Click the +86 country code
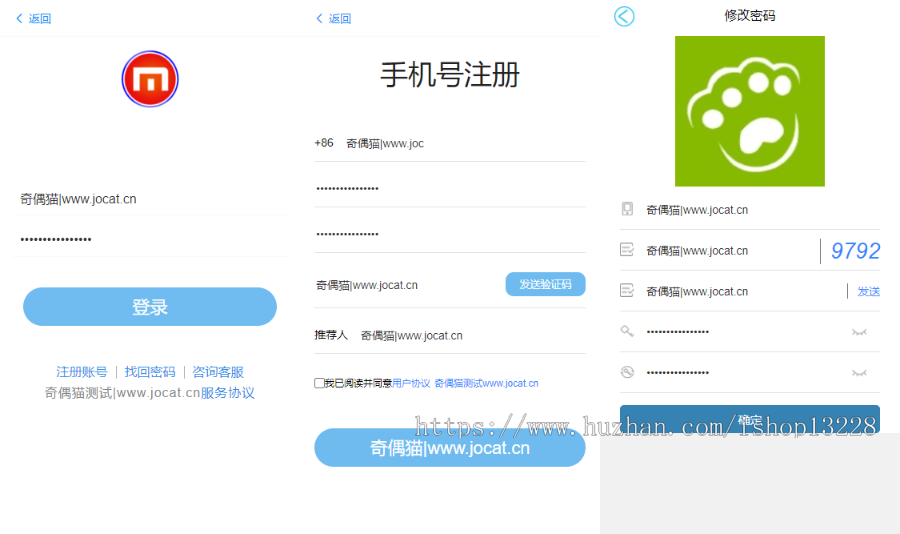 [324, 143]
